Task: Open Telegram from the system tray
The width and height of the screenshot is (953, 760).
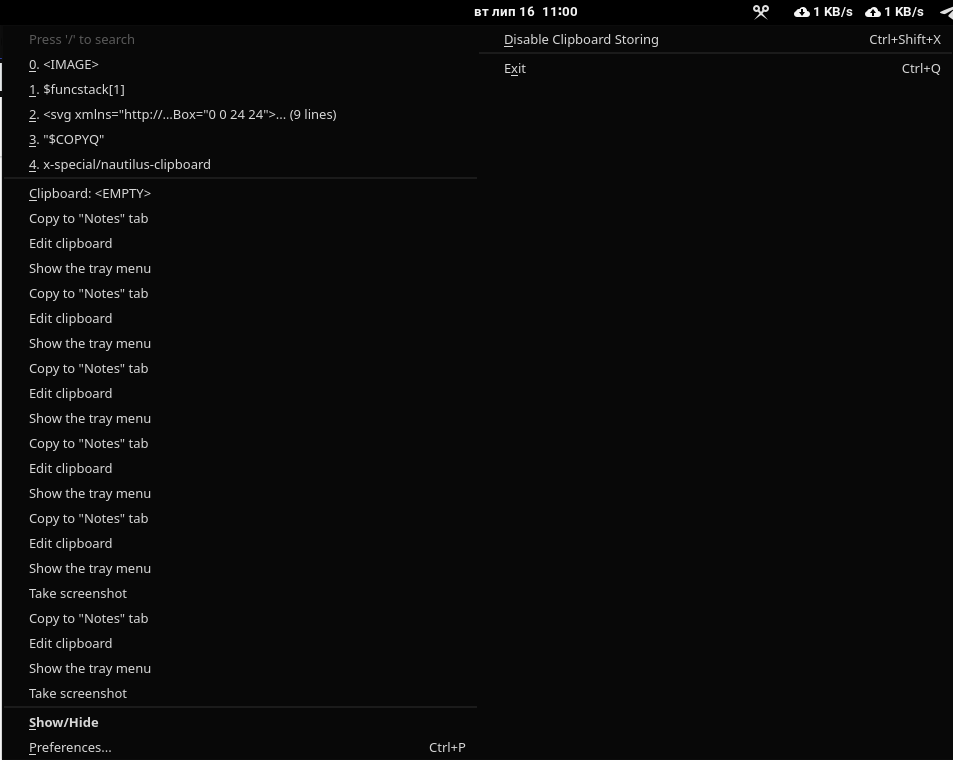Action: [945, 12]
